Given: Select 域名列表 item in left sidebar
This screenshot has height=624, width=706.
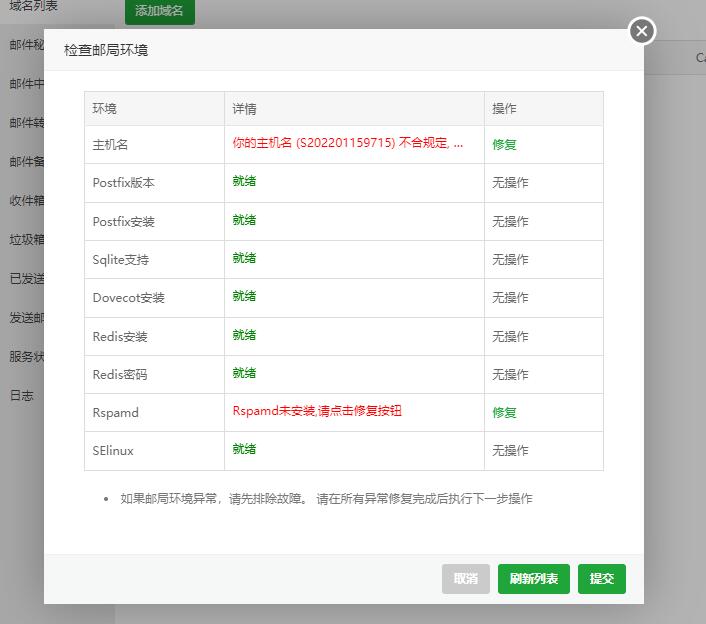Looking at the screenshot, I should tap(33, 6).
